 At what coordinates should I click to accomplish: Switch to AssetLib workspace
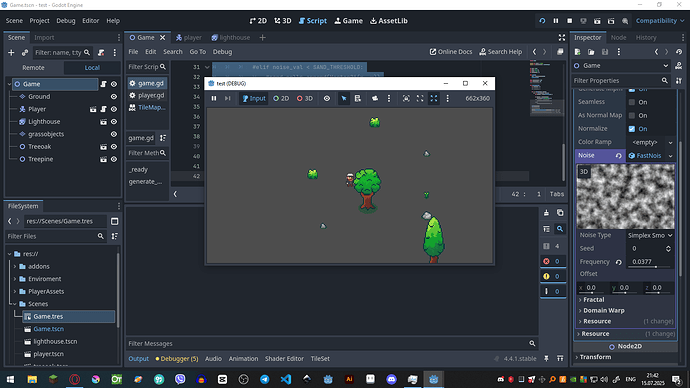389,21
